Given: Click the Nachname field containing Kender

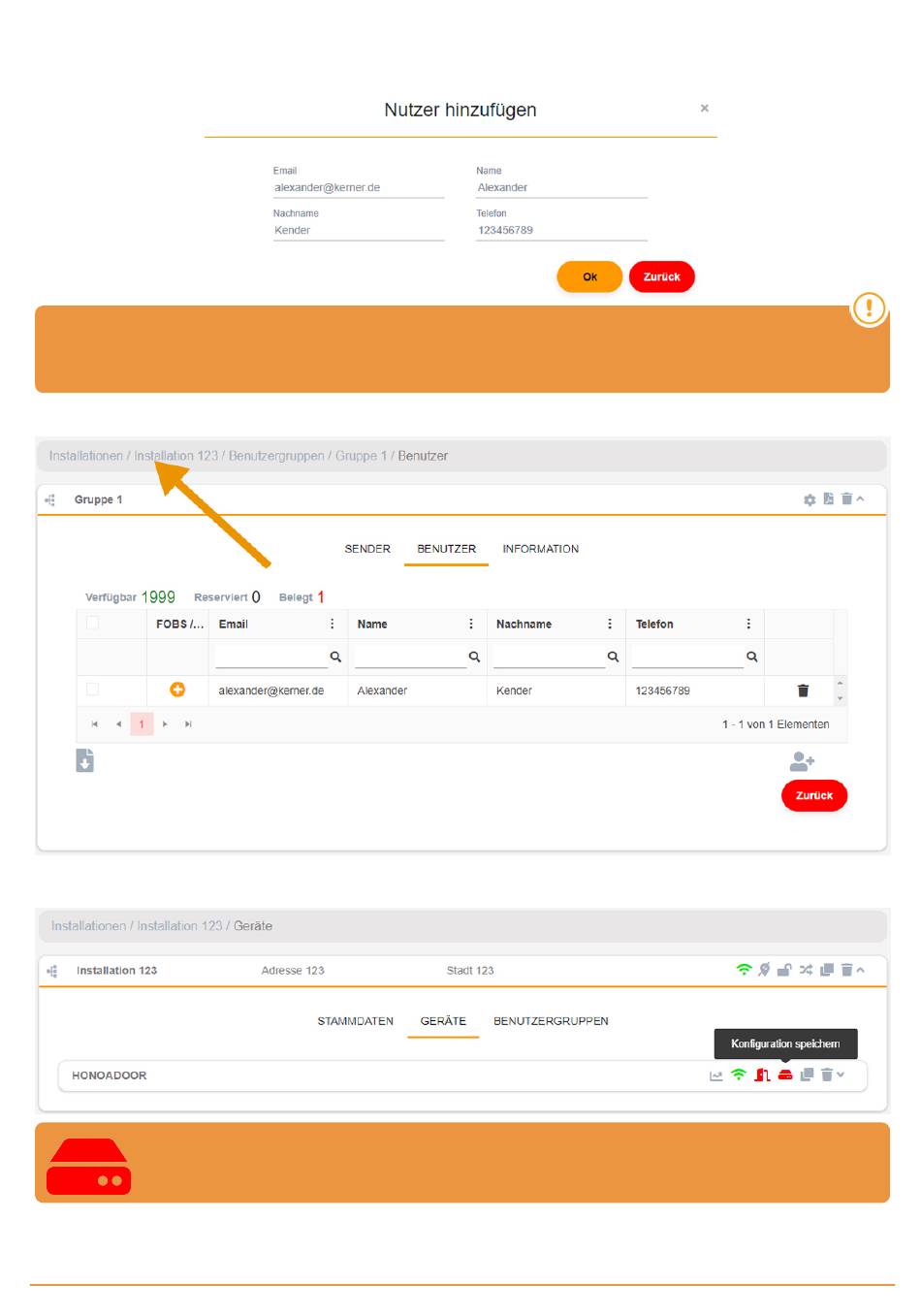Looking at the screenshot, I should pyautogui.click(x=359, y=231).
